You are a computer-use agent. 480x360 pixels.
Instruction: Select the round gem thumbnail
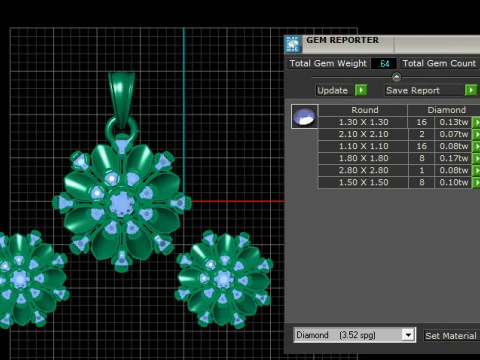point(304,116)
